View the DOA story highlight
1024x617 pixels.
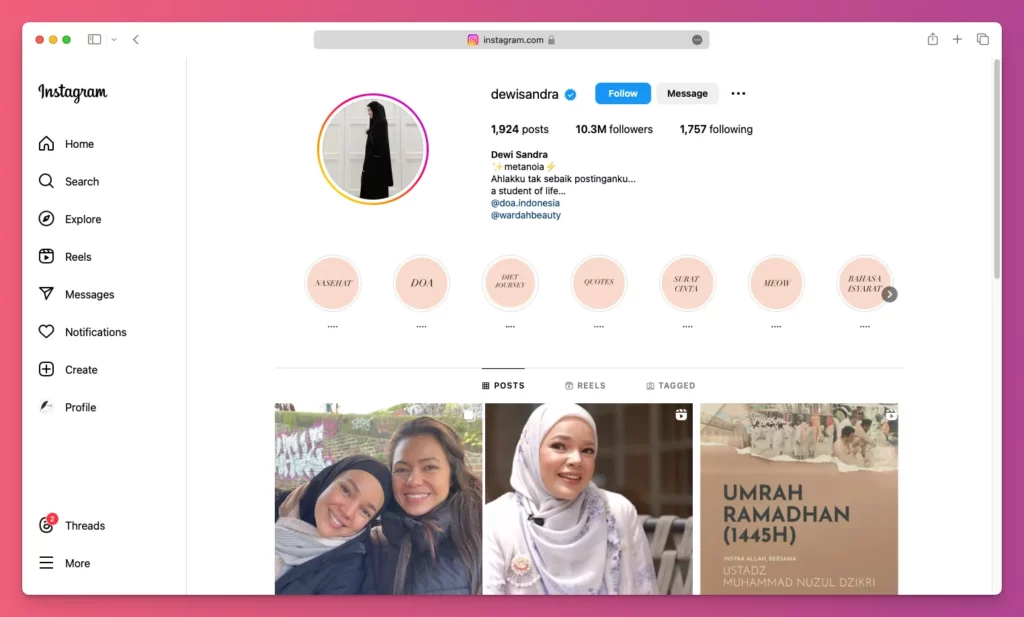tap(421, 283)
